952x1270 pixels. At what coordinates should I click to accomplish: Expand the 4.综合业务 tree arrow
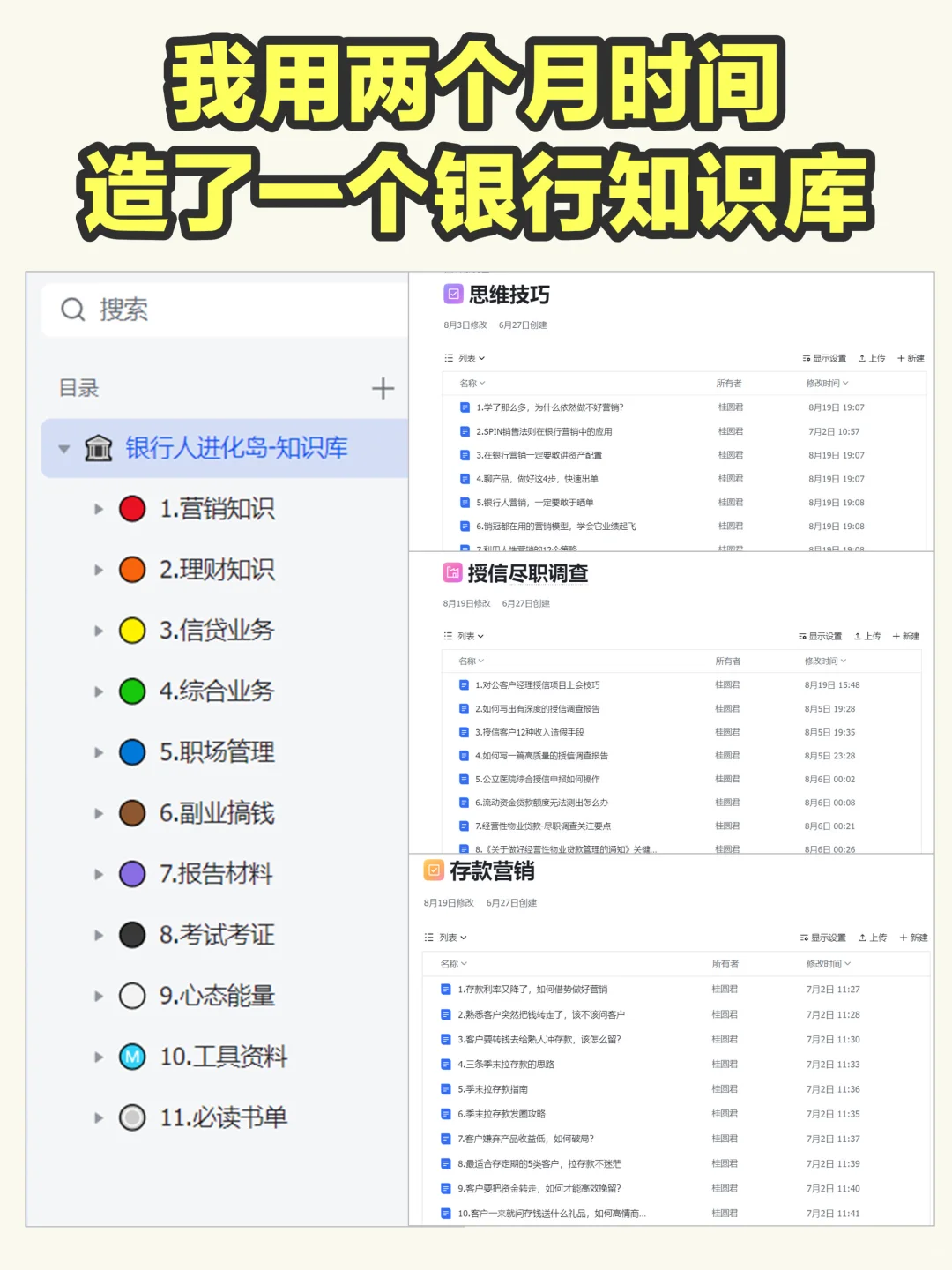coord(99,691)
